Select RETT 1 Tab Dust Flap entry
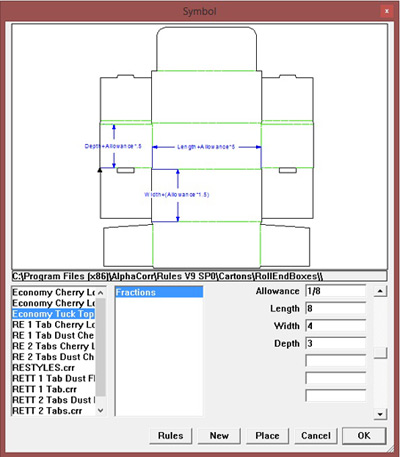The width and height of the screenshot is (400, 457). [53, 378]
